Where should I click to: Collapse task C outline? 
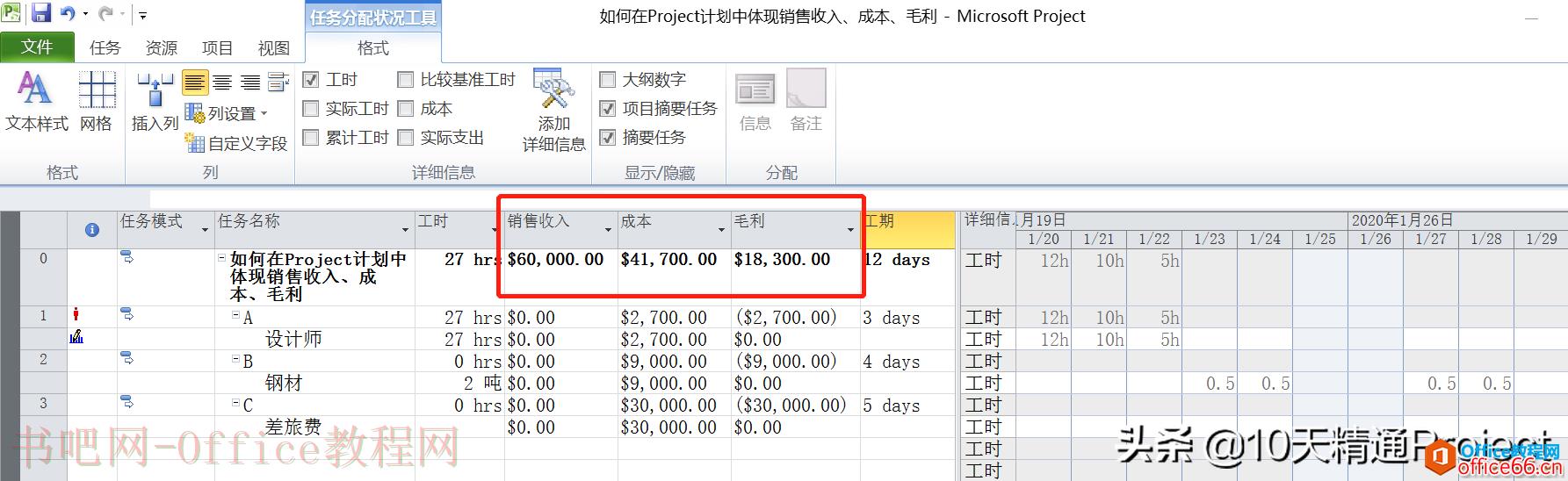point(235,403)
